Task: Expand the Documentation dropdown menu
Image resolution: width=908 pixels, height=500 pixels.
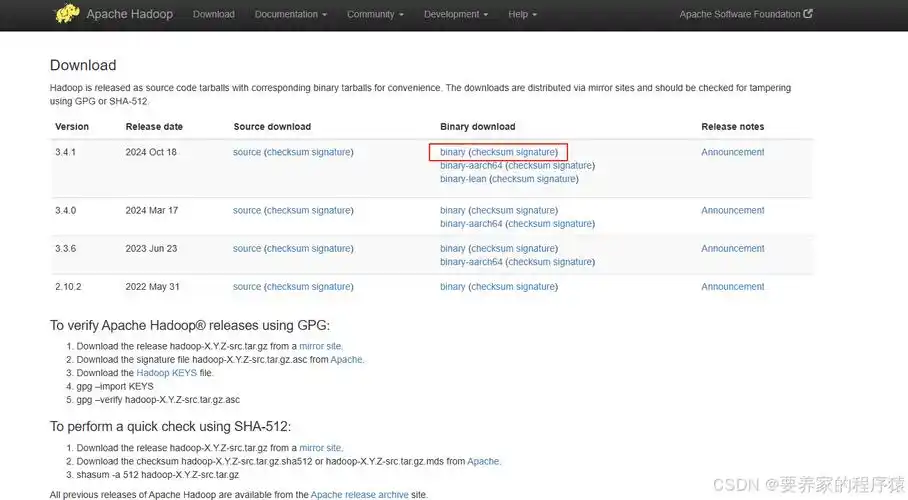Action: click(x=291, y=14)
